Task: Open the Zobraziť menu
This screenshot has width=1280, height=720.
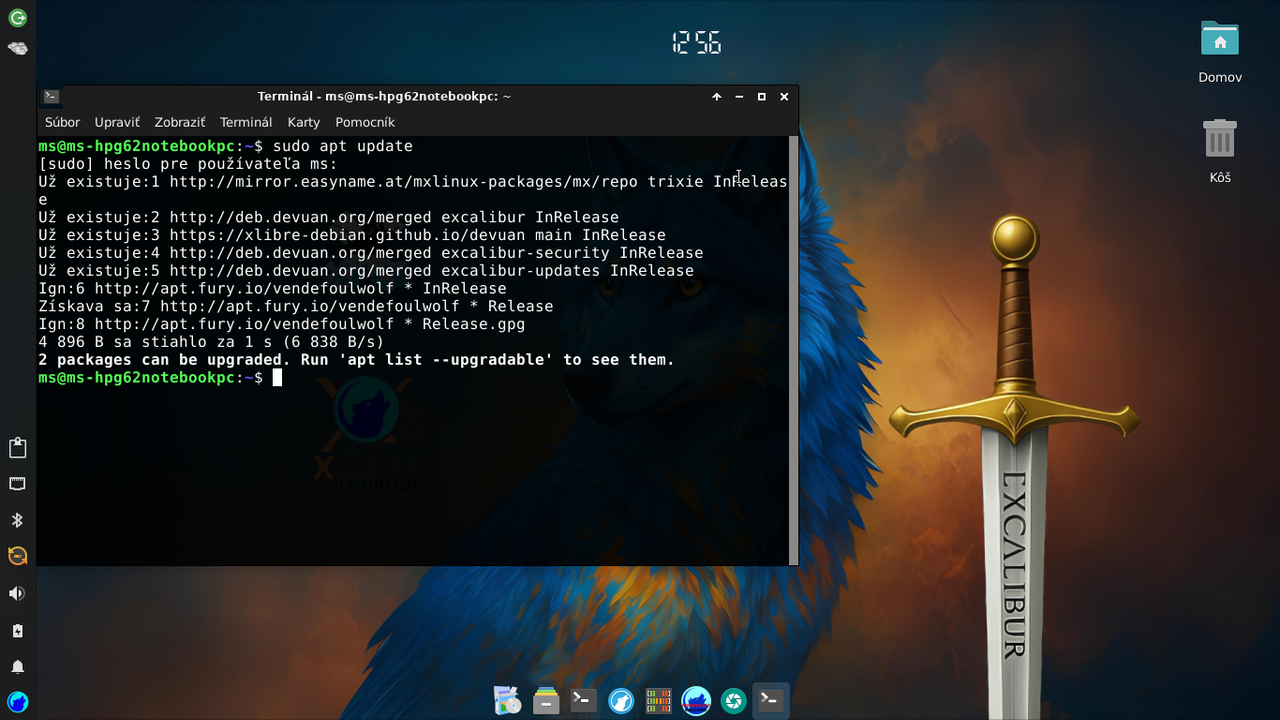Action: [180, 122]
